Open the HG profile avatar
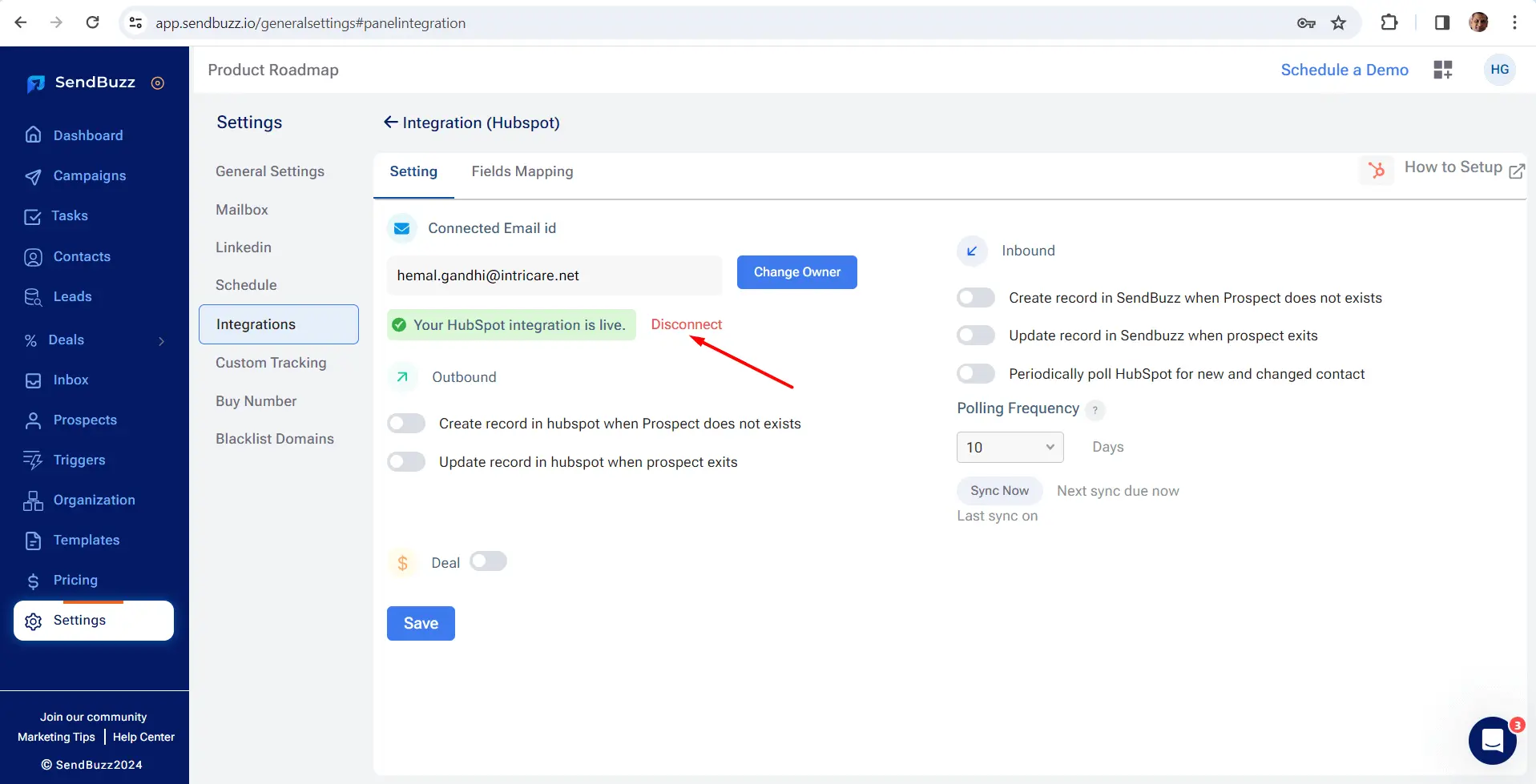 [x=1500, y=70]
